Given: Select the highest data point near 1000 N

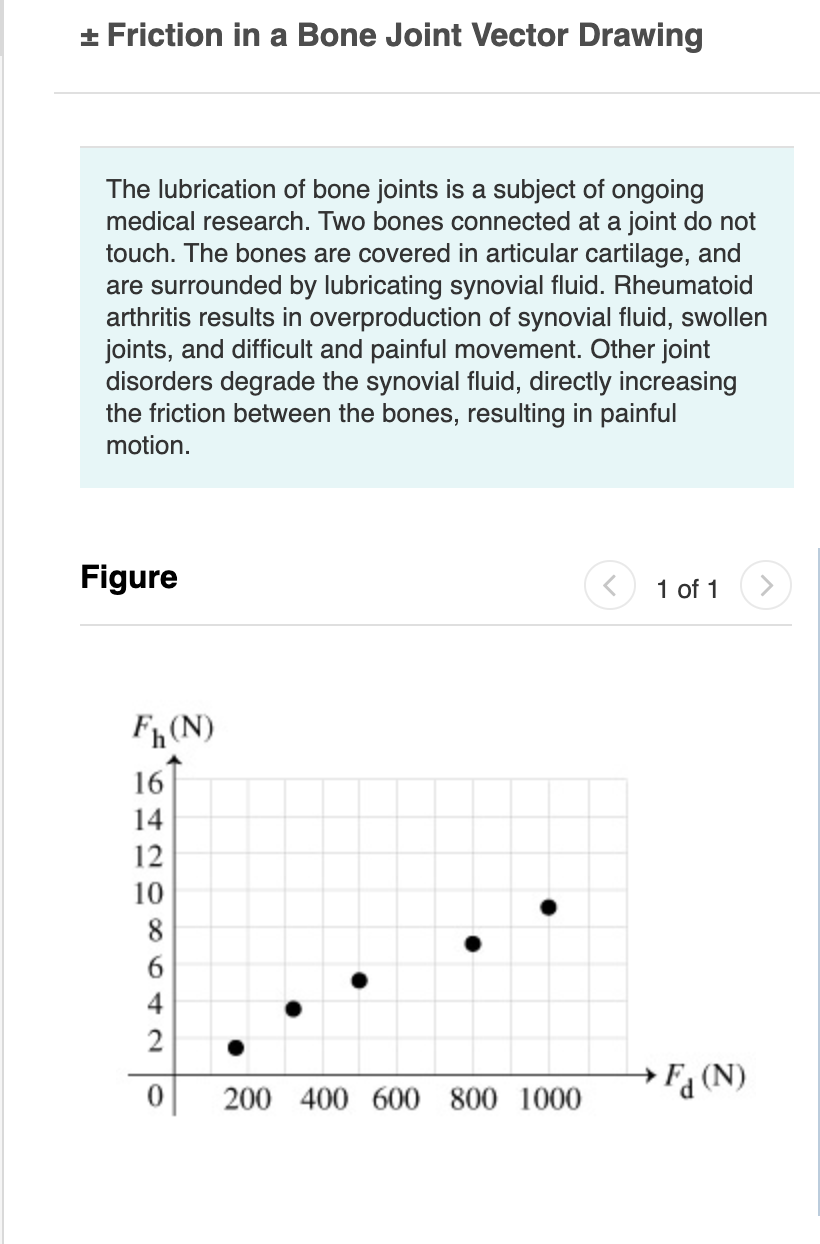Looking at the screenshot, I should (x=549, y=909).
